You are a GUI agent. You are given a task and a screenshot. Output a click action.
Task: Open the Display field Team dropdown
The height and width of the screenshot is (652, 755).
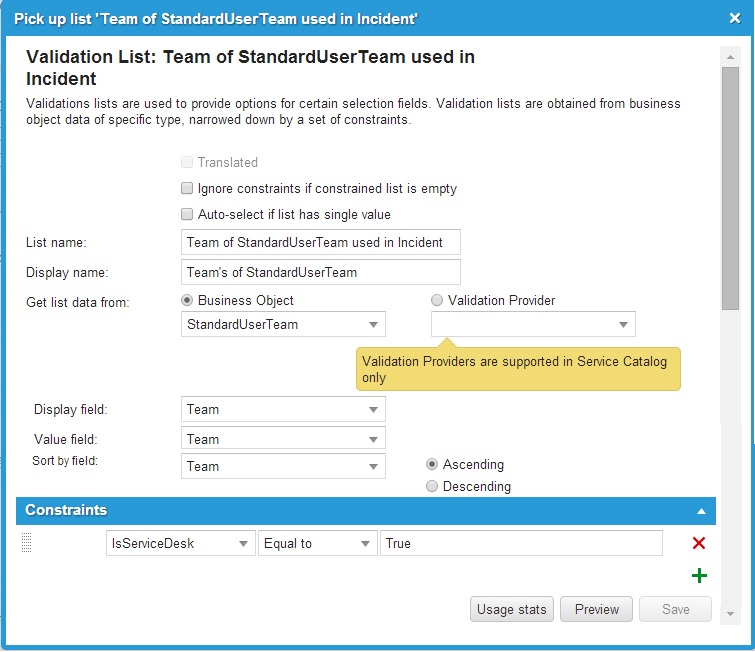pyautogui.click(x=283, y=409)
